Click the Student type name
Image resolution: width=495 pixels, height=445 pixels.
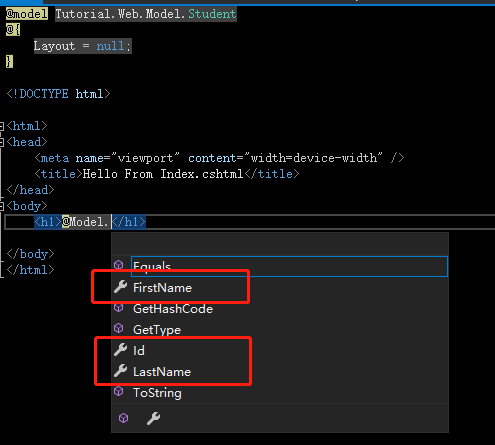(x=212, y=14)
